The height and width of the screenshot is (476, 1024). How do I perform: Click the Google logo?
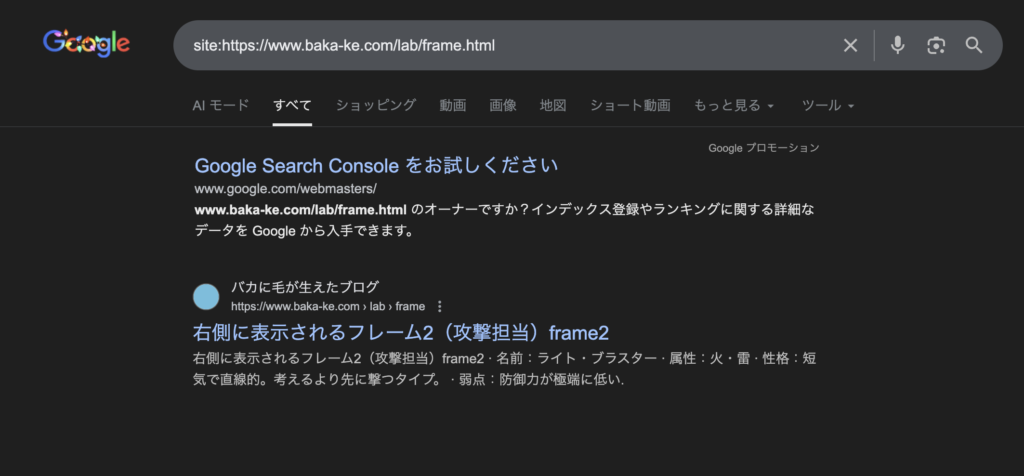click(x=86, y=43)
